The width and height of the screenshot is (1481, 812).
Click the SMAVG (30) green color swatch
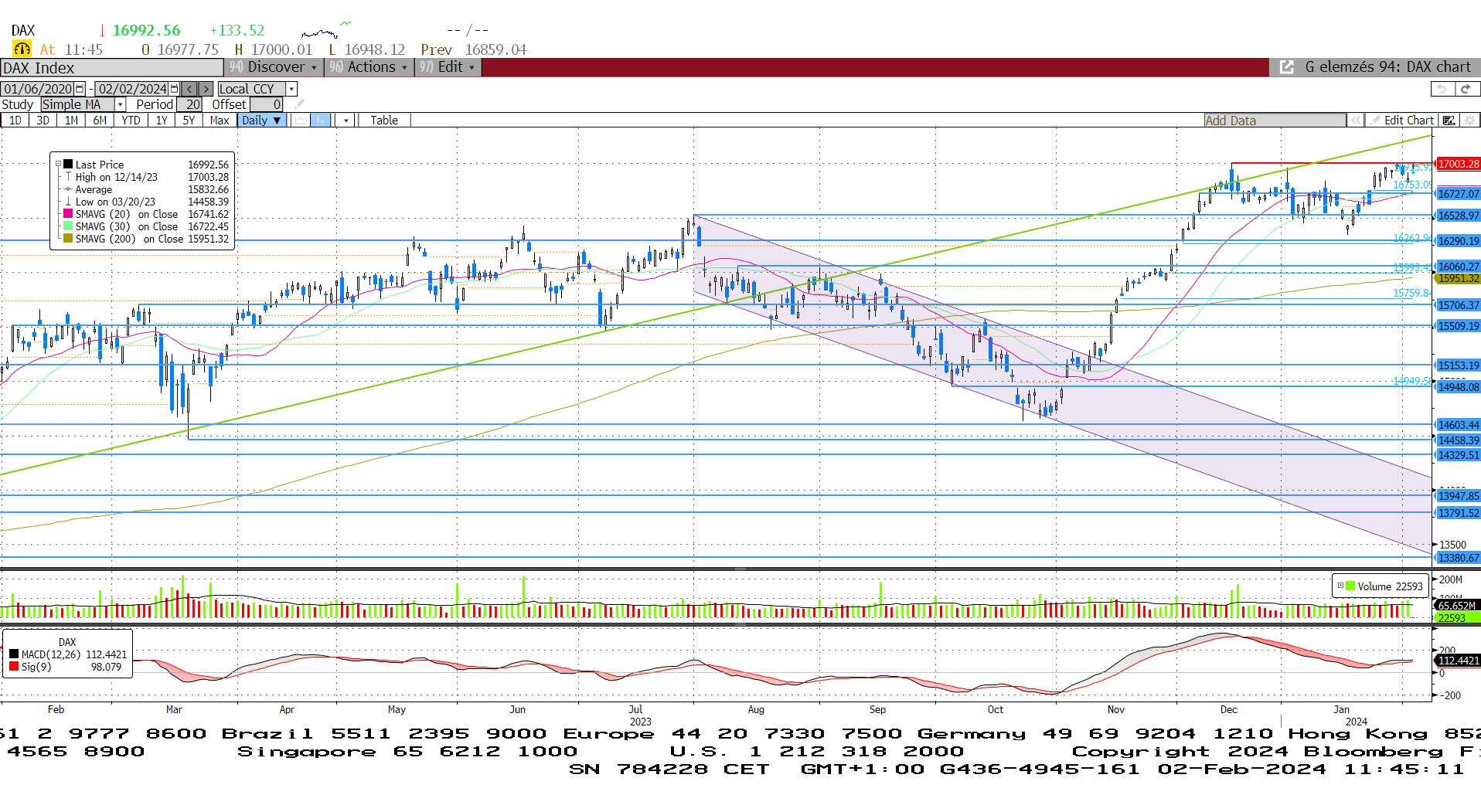pos(68,226)
